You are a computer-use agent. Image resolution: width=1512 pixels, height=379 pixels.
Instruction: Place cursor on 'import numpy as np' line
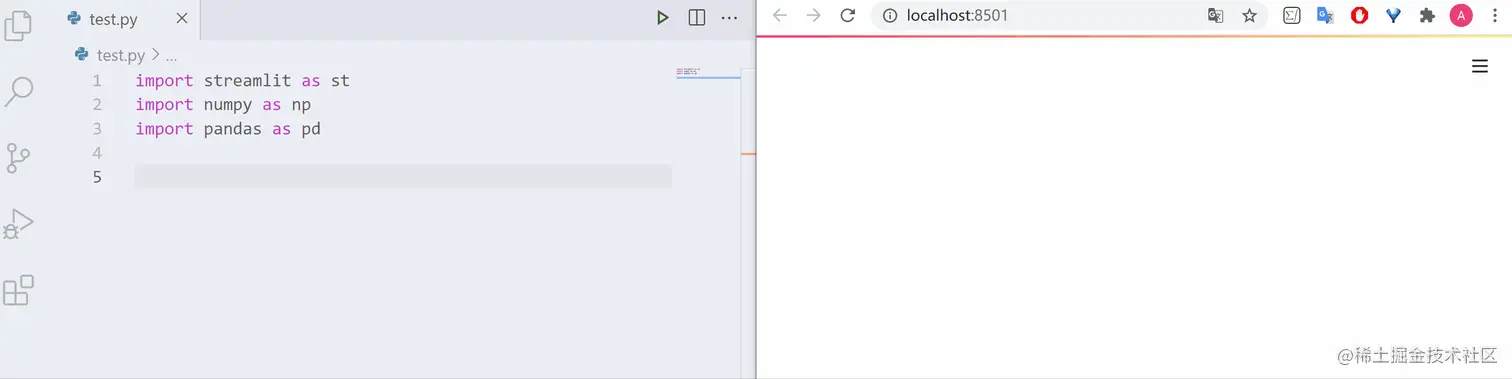tap(223, 104)
